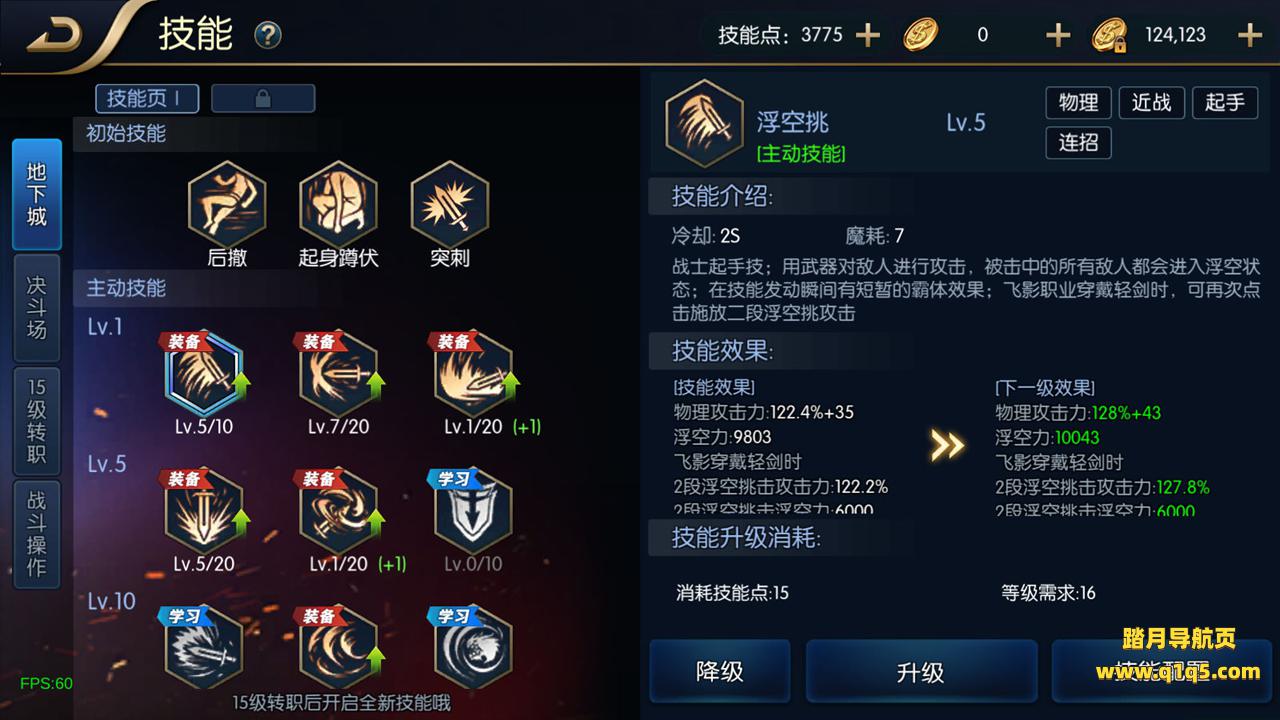Screen dimensions: 1280x720
Task: Tap the back arrow icon
Action: point(54,35)
